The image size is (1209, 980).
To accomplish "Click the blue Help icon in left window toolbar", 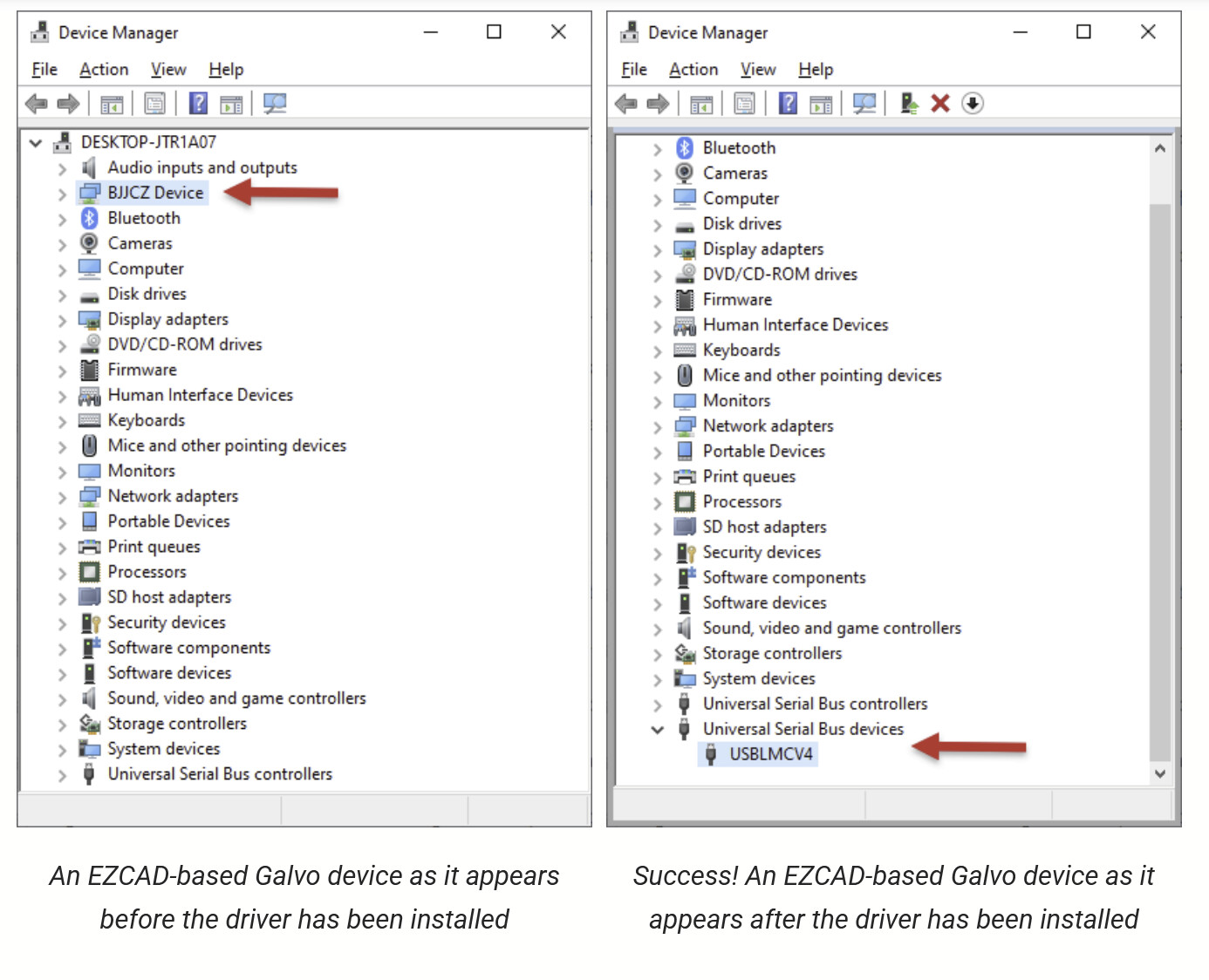I will tap(199, 104).
